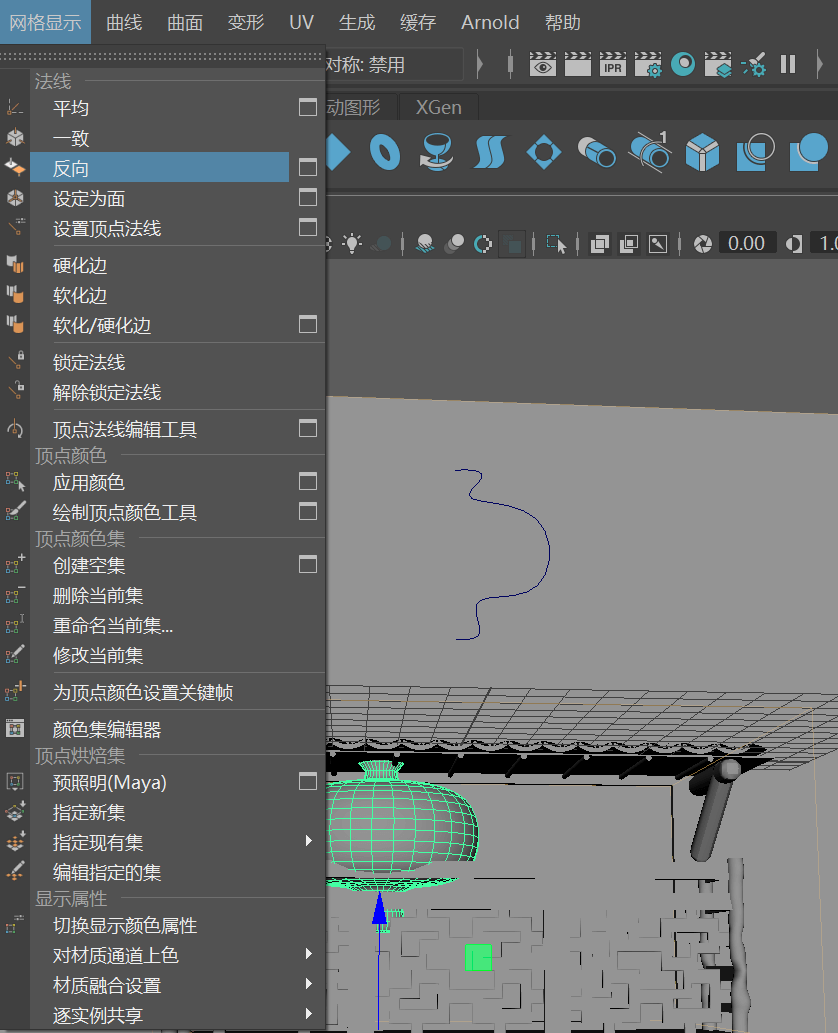Open the render view clapperboard eye icon
The height and width of the screenshot is (1033, 838).
543,65
